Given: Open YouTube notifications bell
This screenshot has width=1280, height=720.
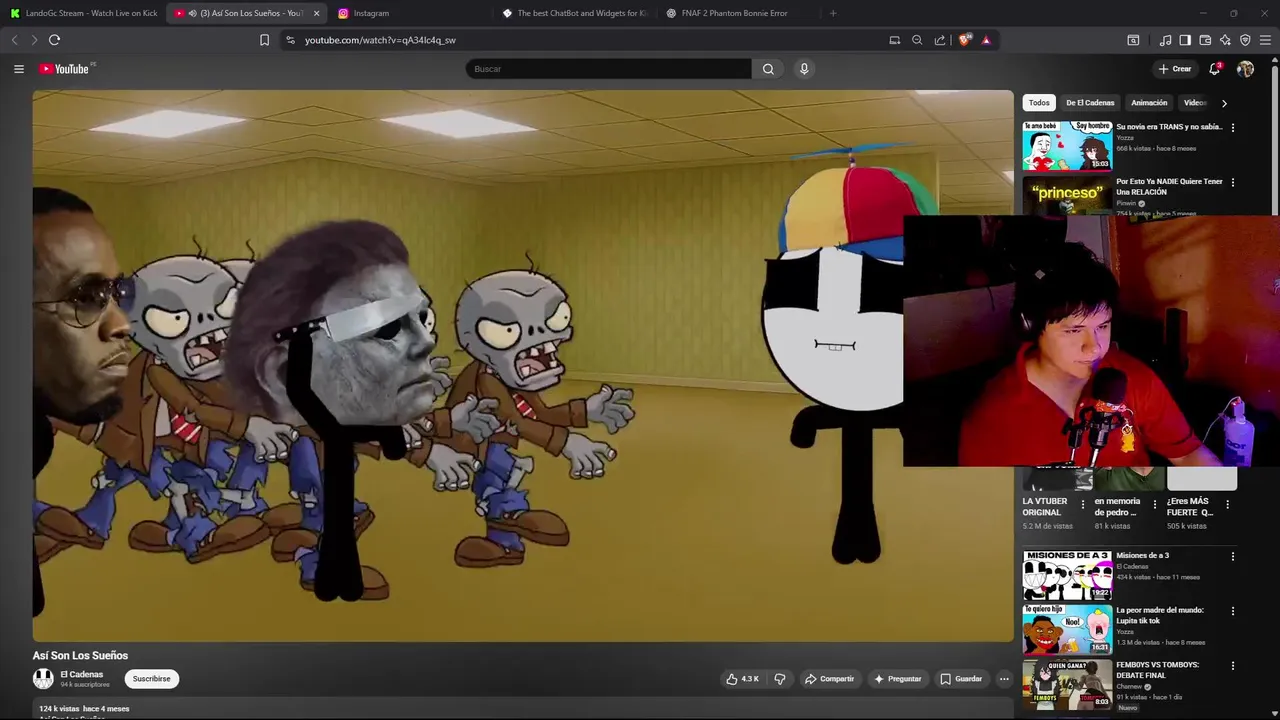Looking at the screenshot, I should (1214, 69).
